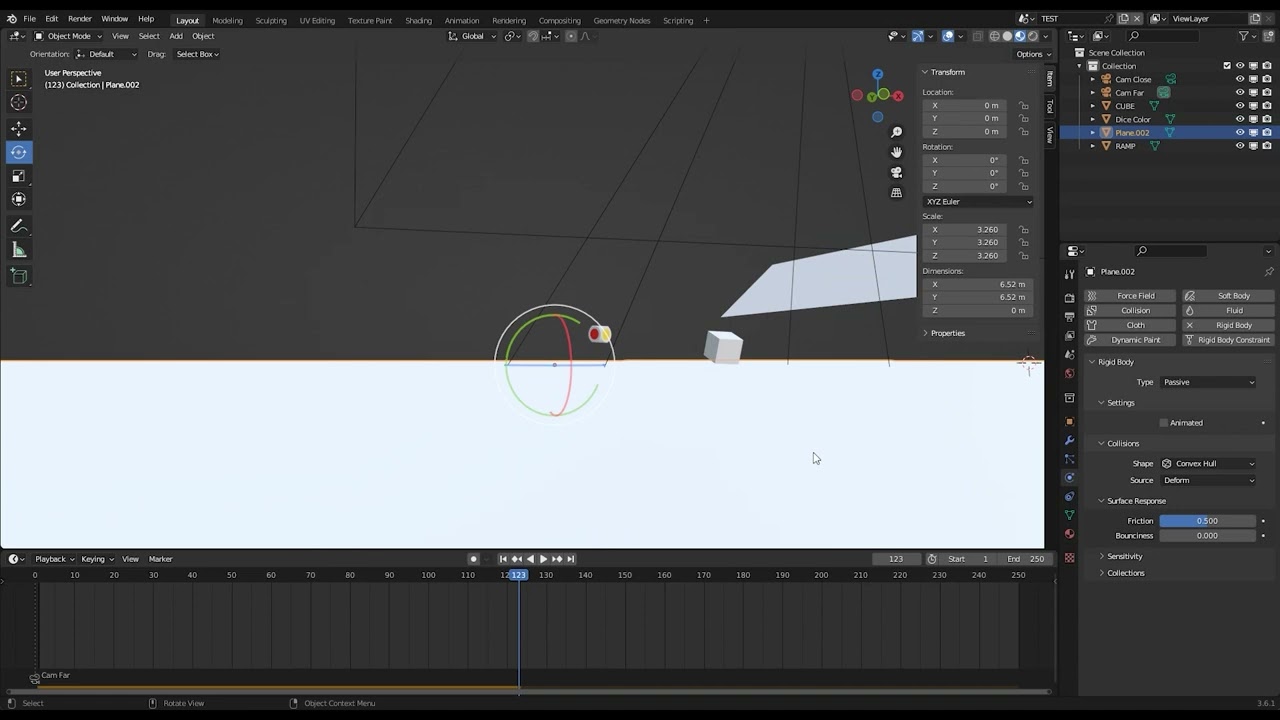Hide RAMP object in viewport

(1240, 146)
